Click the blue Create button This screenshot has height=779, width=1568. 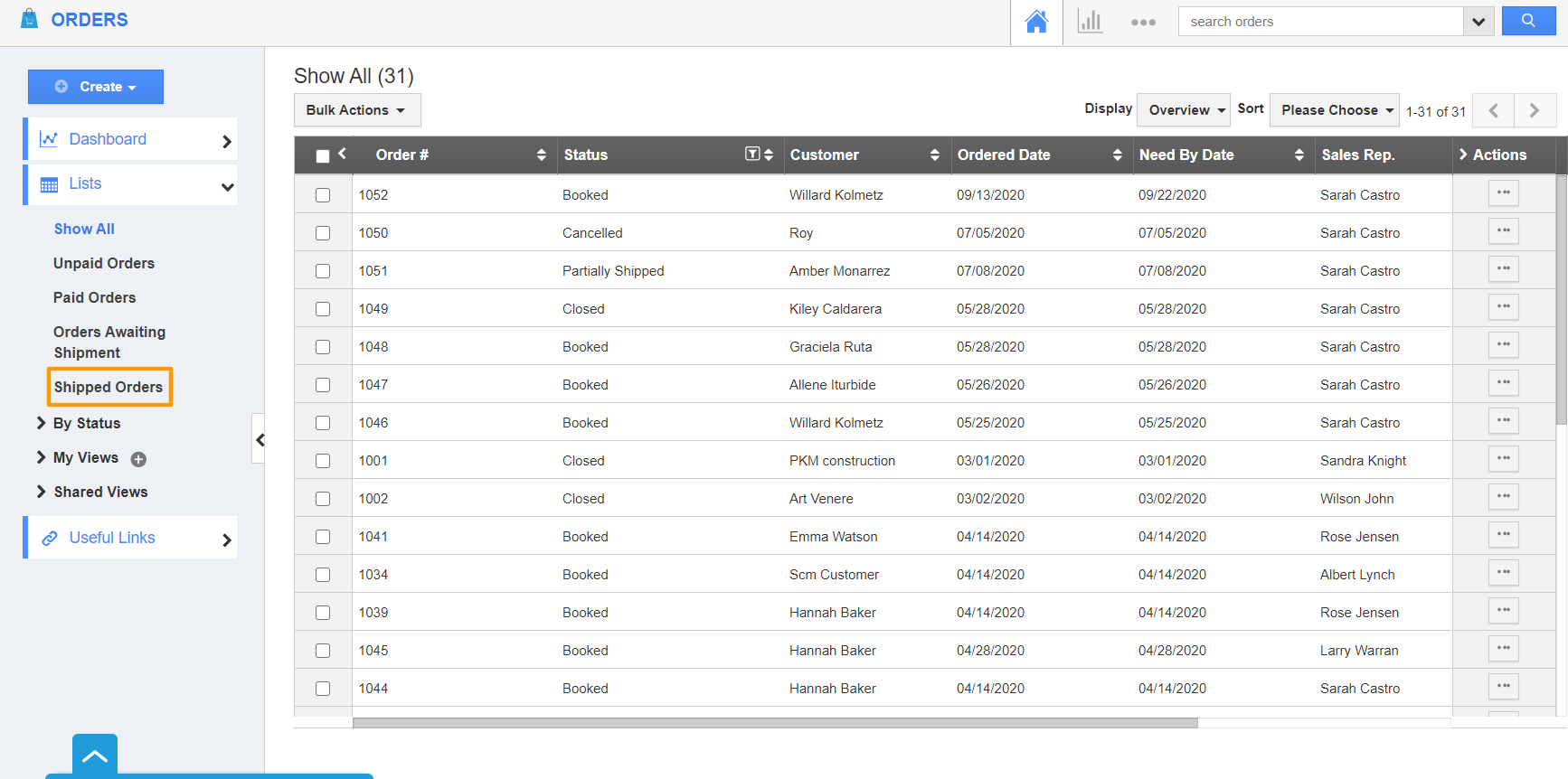point(96,87)
